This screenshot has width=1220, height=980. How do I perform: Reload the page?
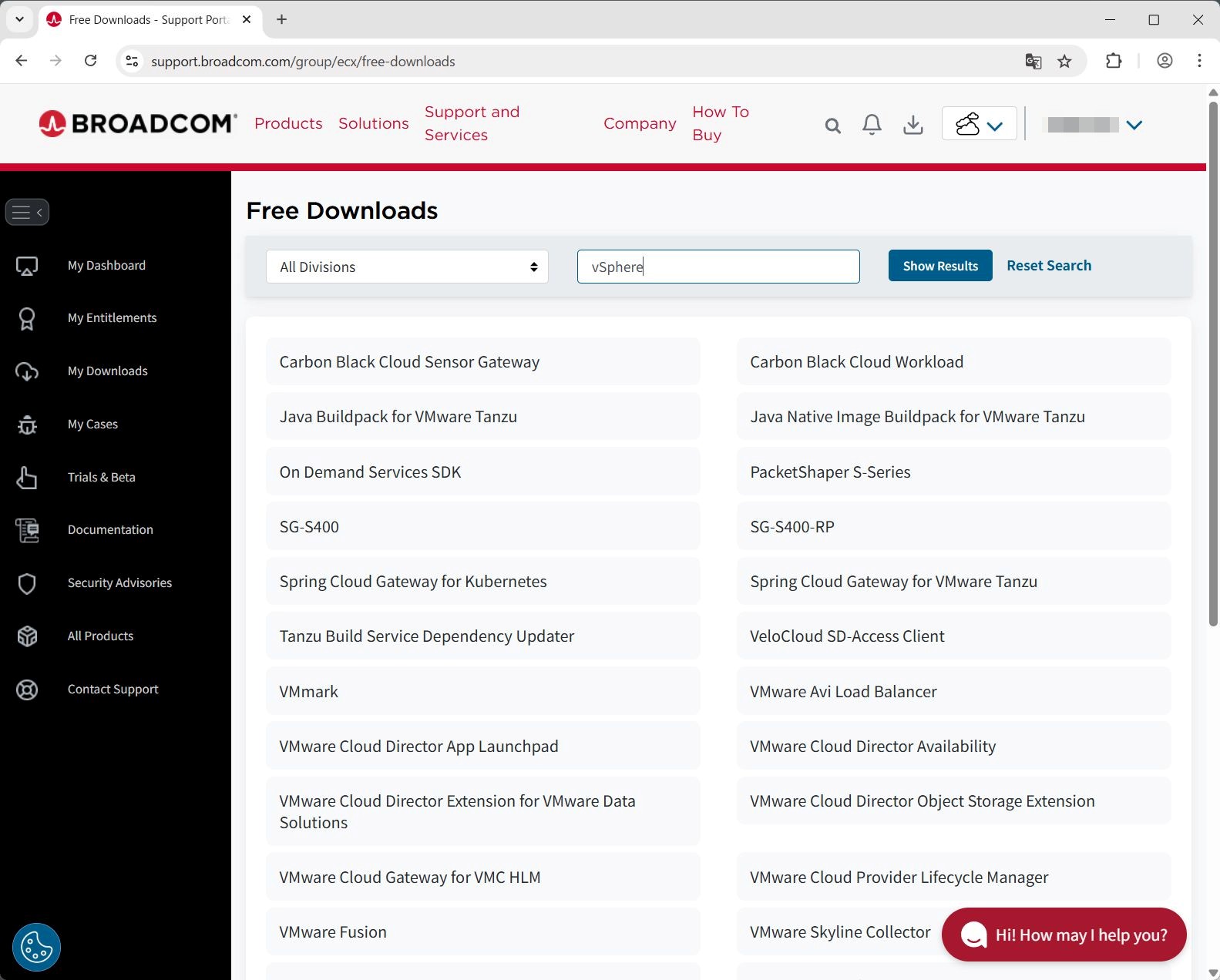[x=90, y=61]
